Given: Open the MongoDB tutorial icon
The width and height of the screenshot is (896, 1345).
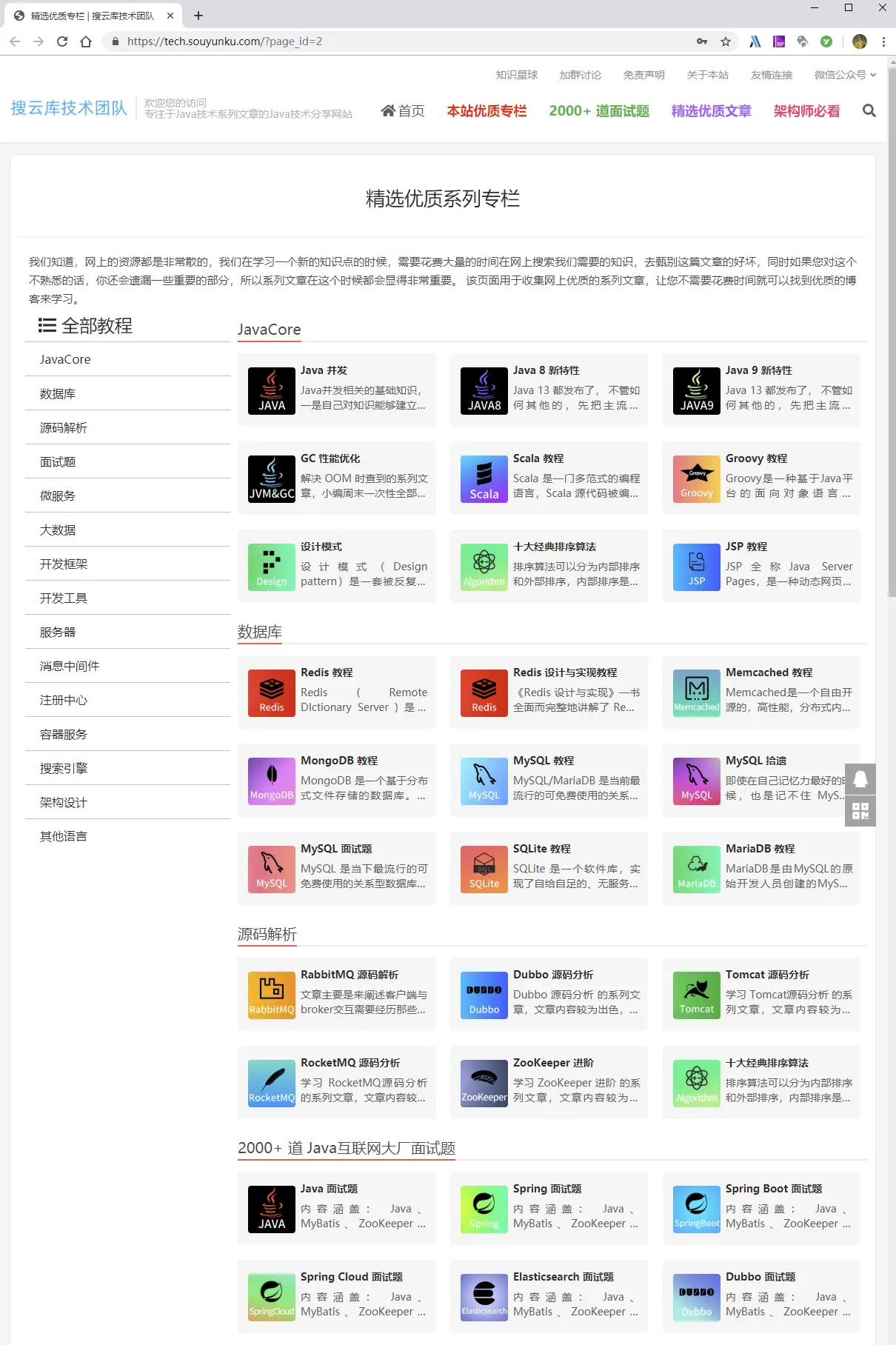Looking at the screenshot, I should [x=272, y=781].
